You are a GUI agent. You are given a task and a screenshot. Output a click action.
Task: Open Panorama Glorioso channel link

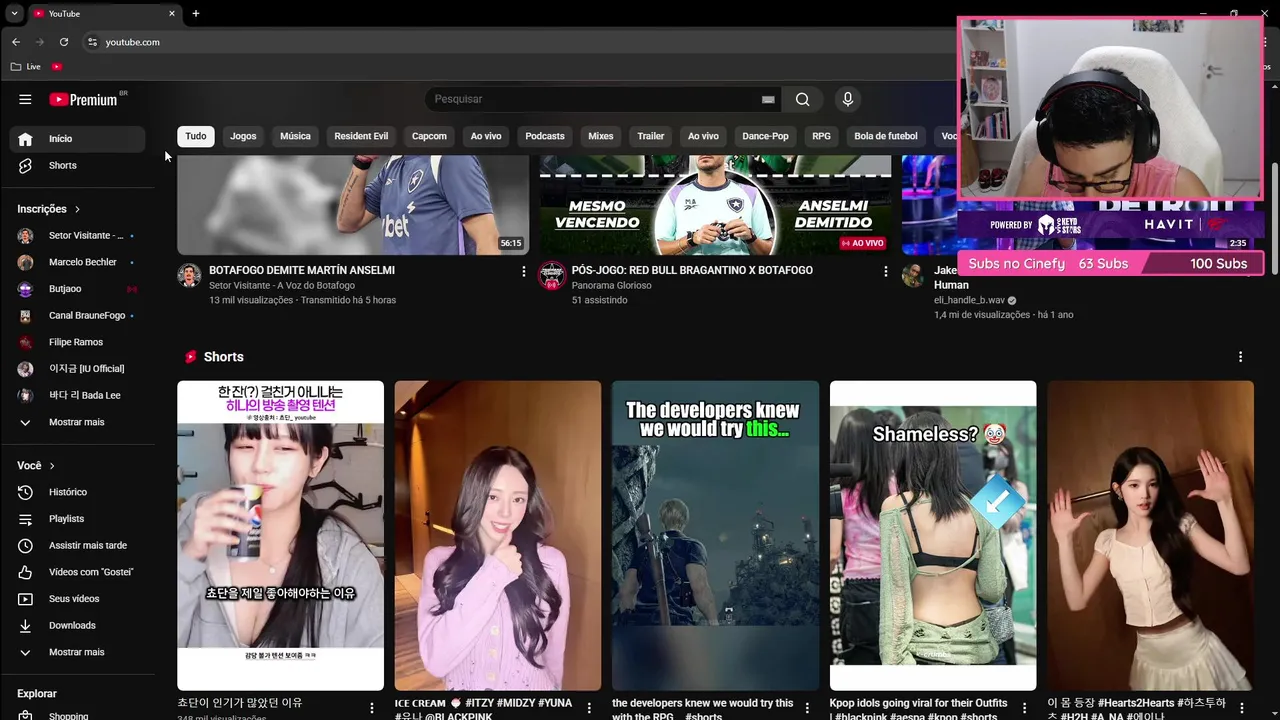(611, 285)
